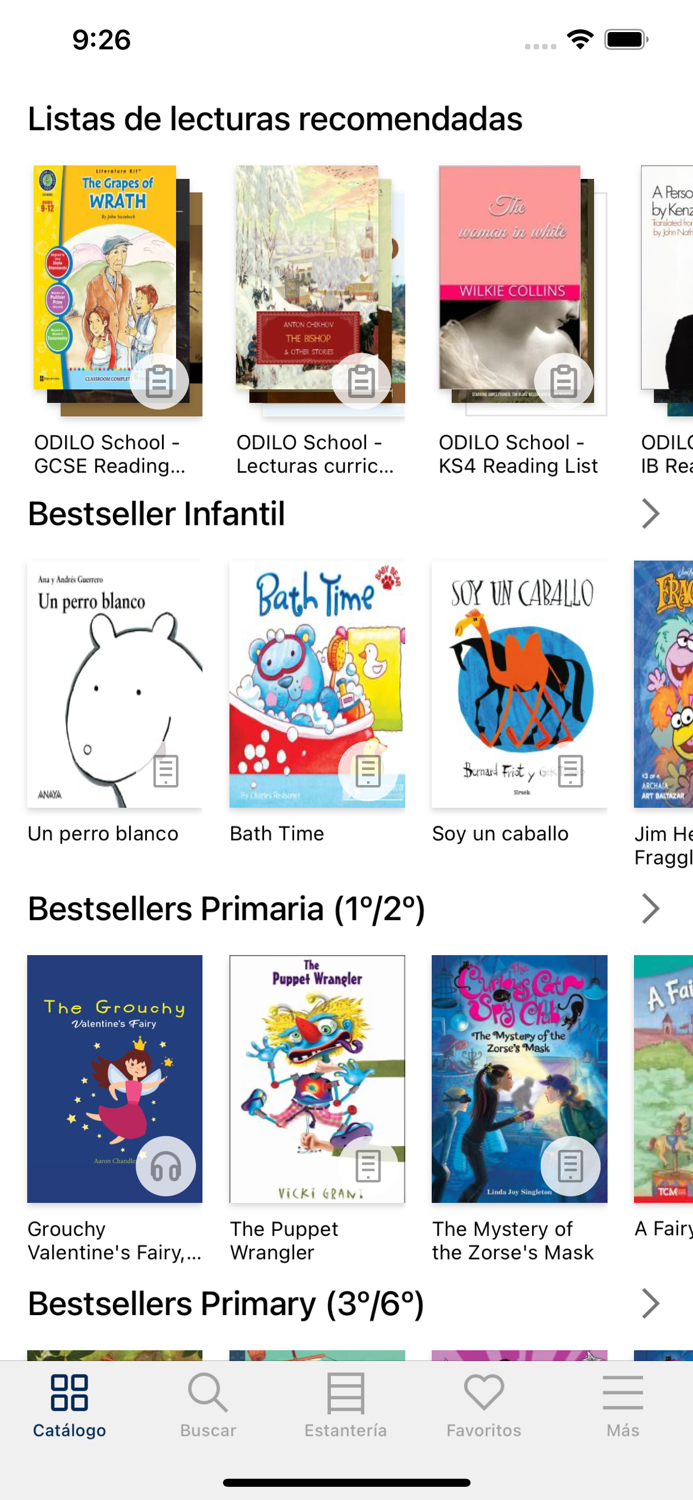
Task: Tap the Bath Time title text
Action: 277,834
